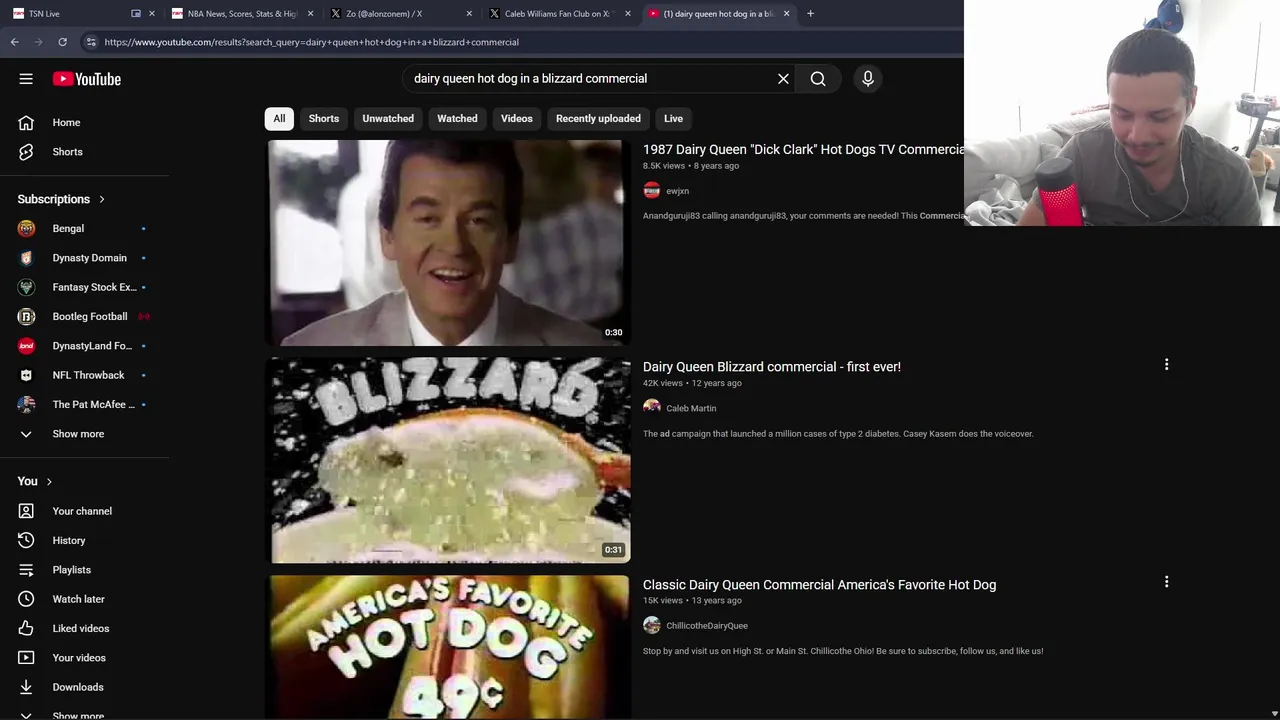Open the YouTube guide hamburger menu

pos(26,79)
